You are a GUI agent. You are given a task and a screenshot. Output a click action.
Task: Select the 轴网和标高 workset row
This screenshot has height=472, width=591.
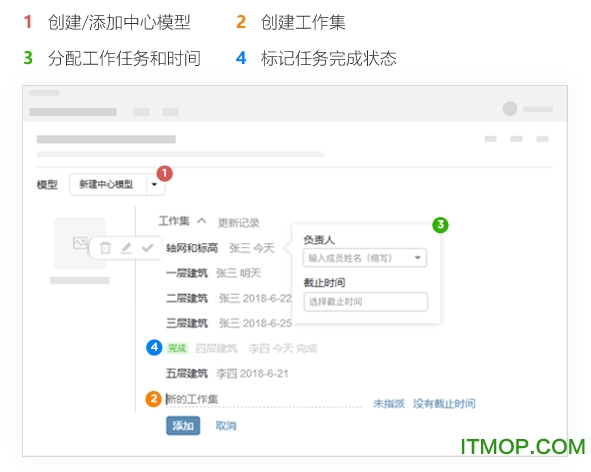[220, 248]
